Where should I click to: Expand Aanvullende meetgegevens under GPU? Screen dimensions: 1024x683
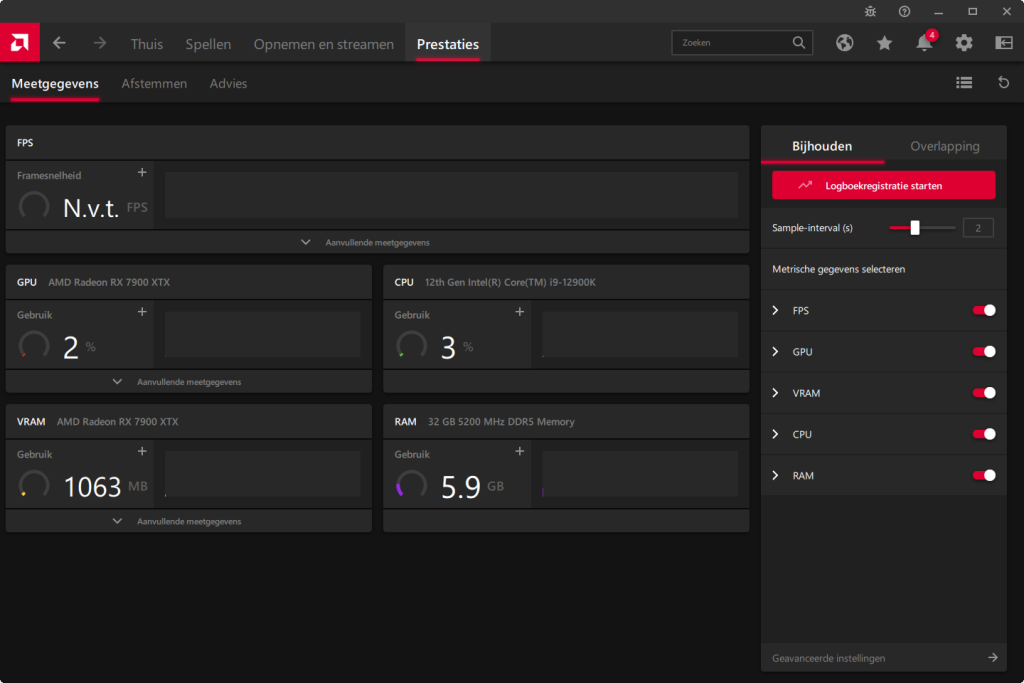click(189, 382)
